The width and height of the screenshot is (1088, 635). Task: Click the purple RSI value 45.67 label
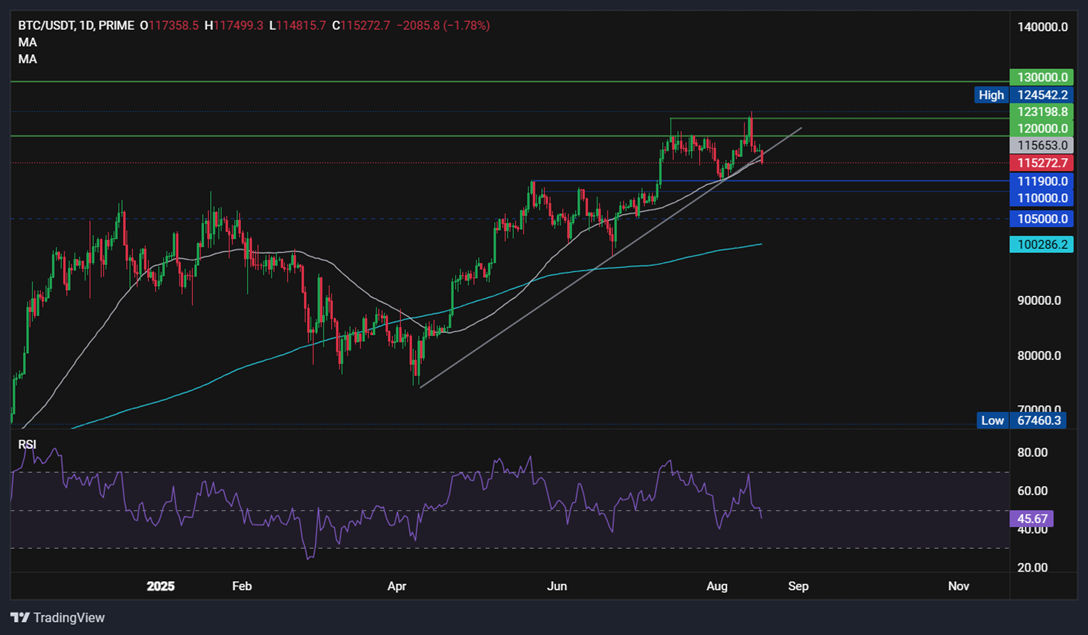click(1031, 518)
